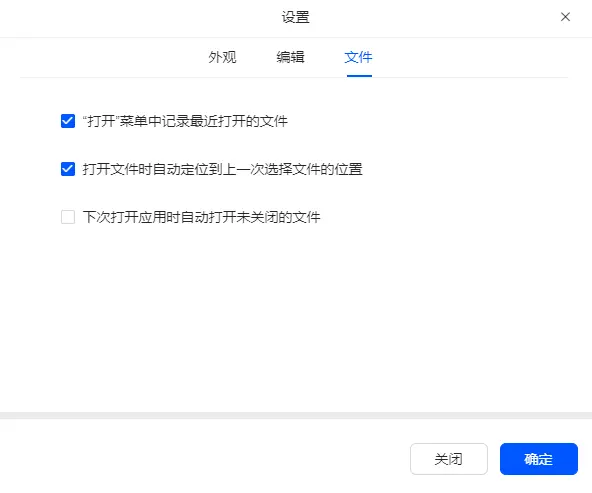Screen dimensions: 592x493
Task: Switch to the 外观 tab
Action: click(x=222, y=57)
